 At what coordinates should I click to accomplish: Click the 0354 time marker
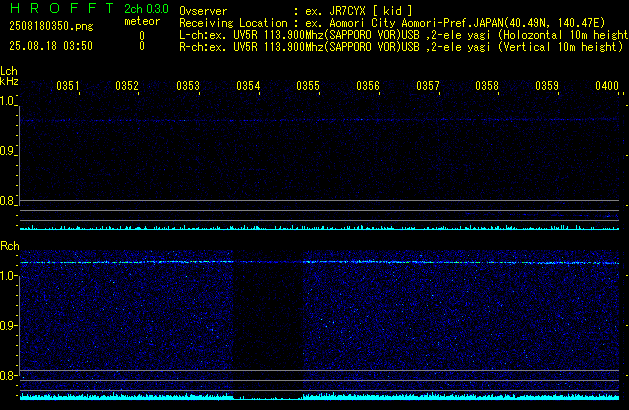(x=248, y=86)
